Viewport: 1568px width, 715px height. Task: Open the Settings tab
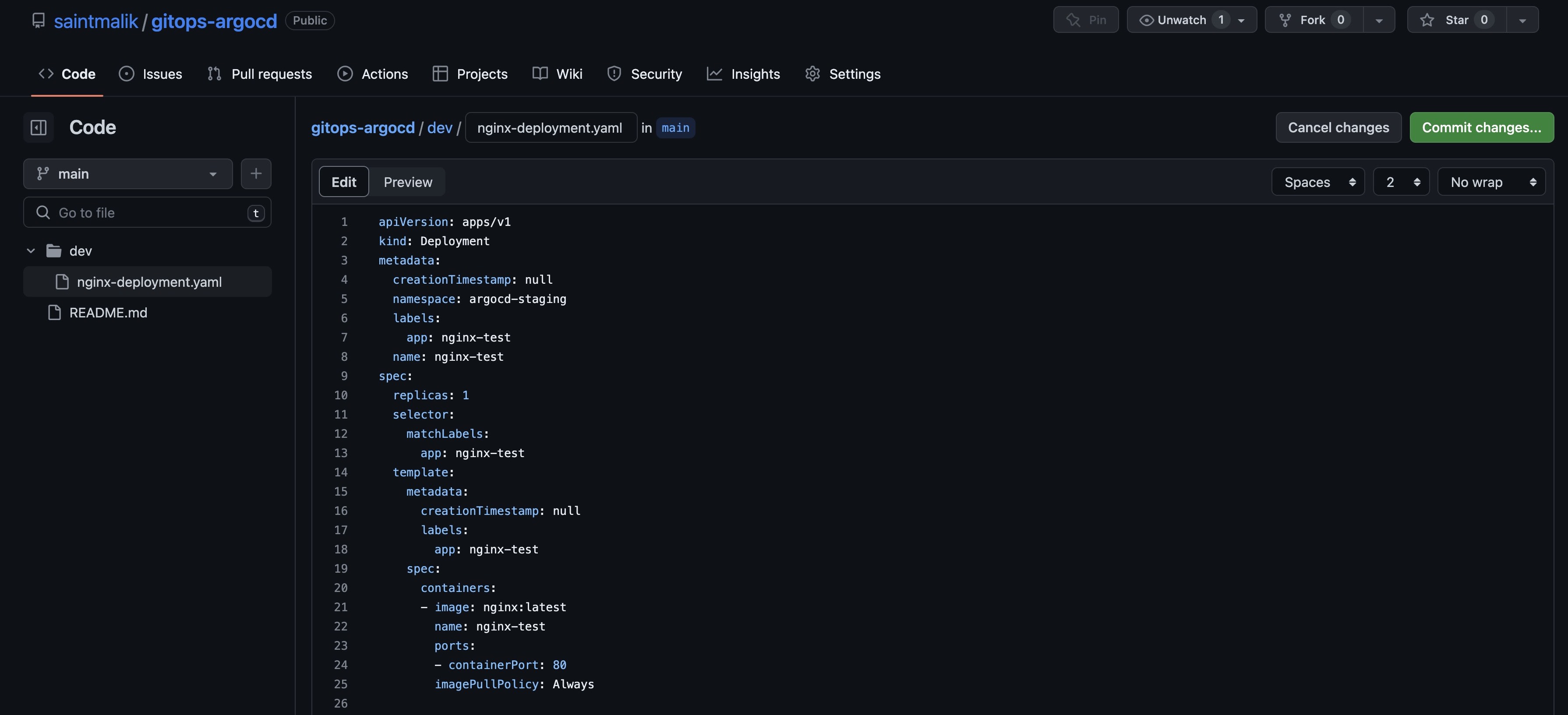click(842, 74)
